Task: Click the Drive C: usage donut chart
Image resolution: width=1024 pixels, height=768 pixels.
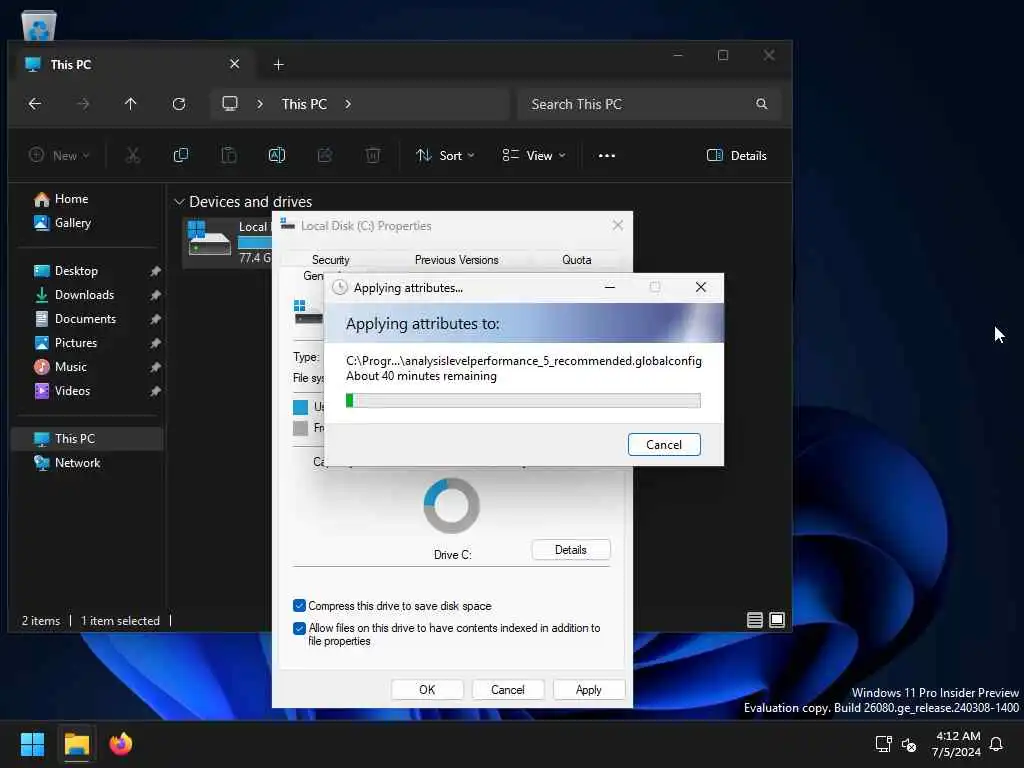Action: [451, 505]
